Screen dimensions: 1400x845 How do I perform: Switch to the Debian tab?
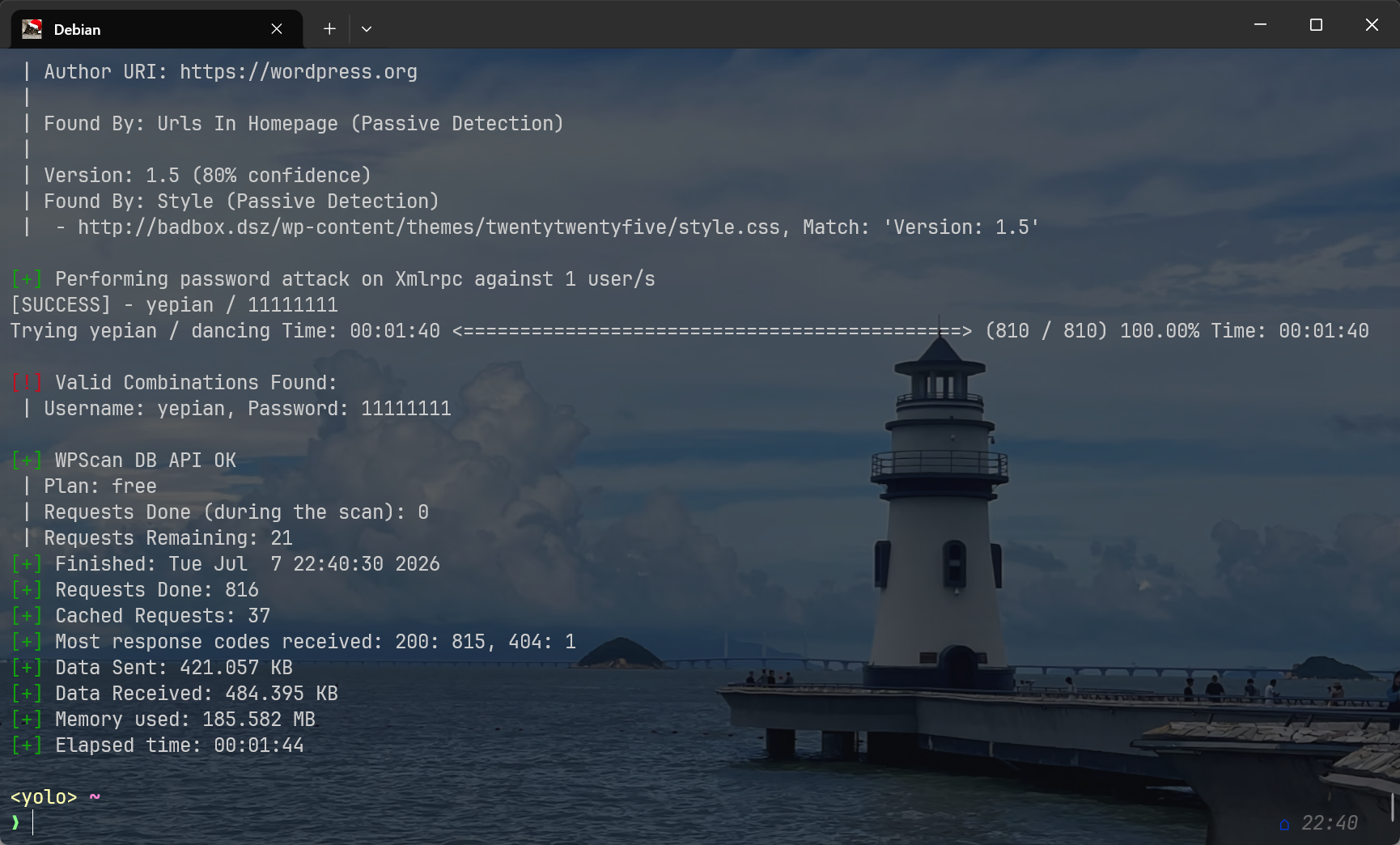156,29
